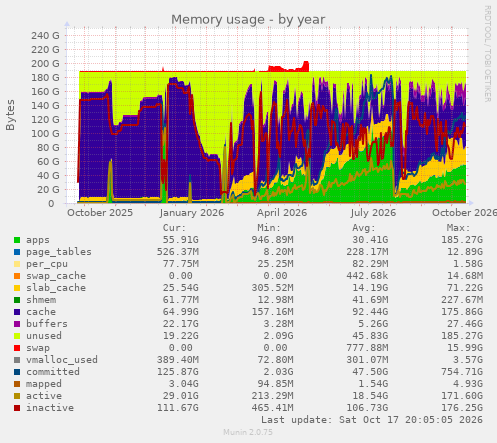The image size is (497, 443).
Task: Click the 'mapped' legend label
Action: pos(44,384)
